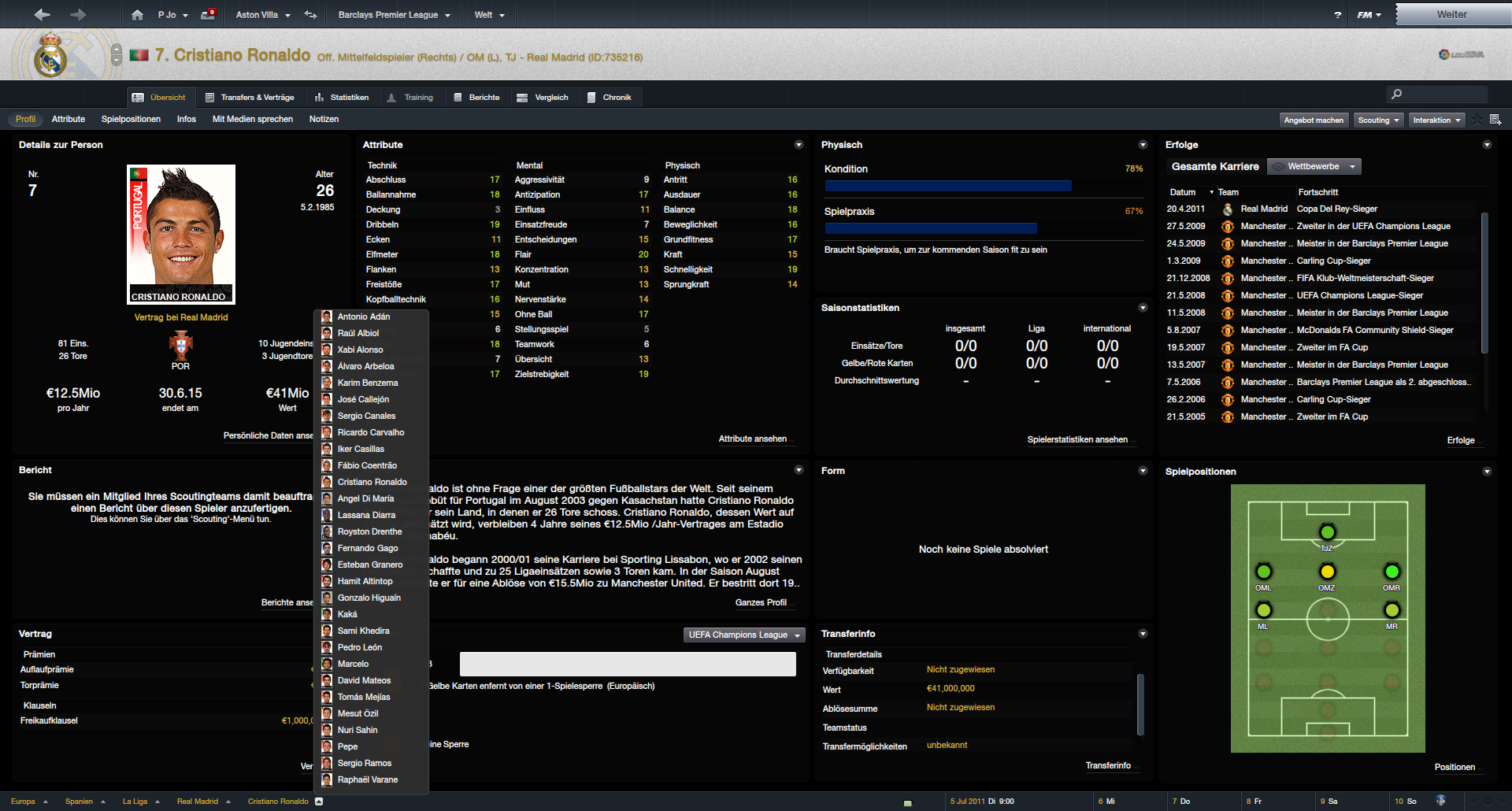Click the search magnifier icon

click(1396, 94)
